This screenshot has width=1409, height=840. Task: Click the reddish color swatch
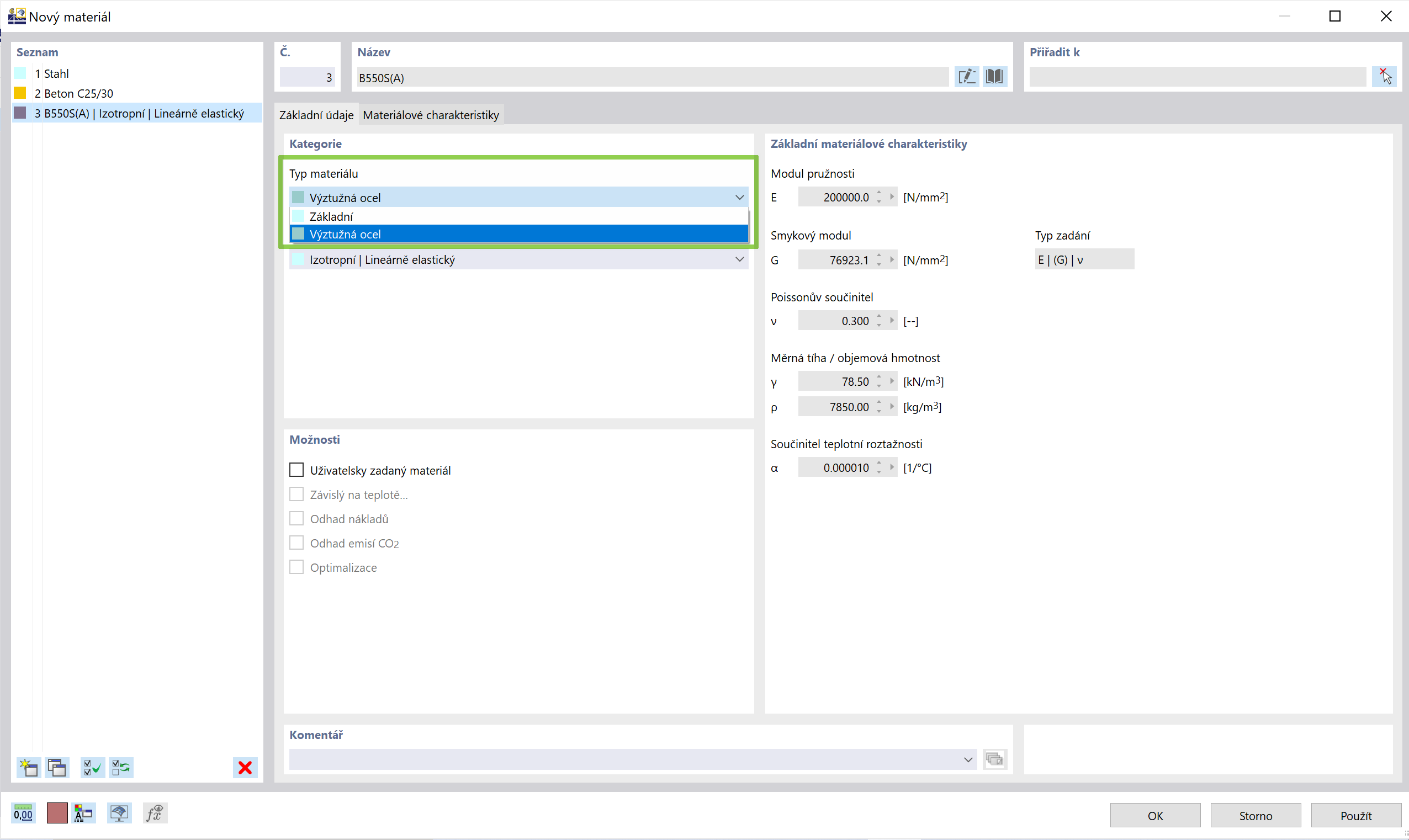click(x=57, y=814)
